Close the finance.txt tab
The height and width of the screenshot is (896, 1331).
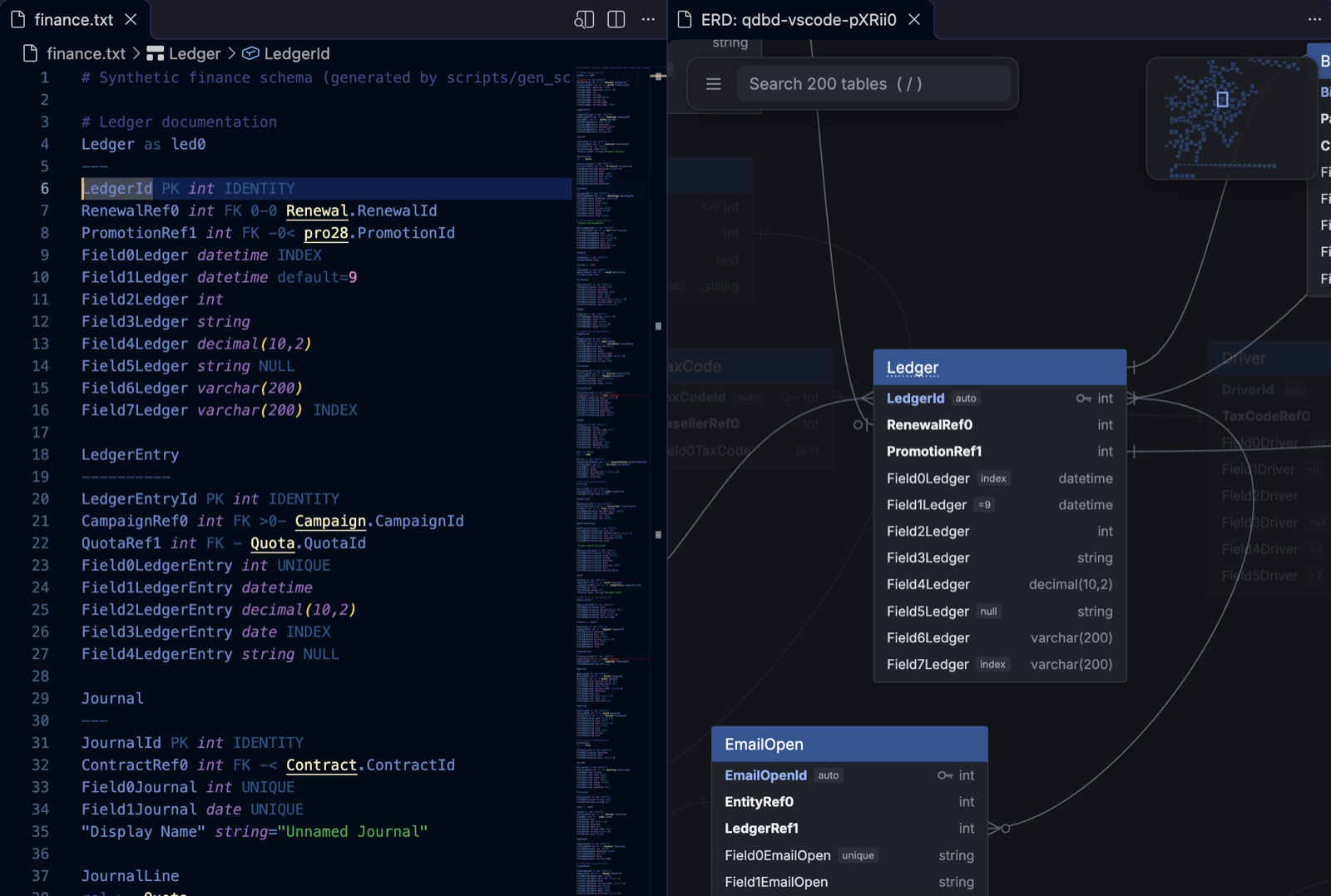131,19
